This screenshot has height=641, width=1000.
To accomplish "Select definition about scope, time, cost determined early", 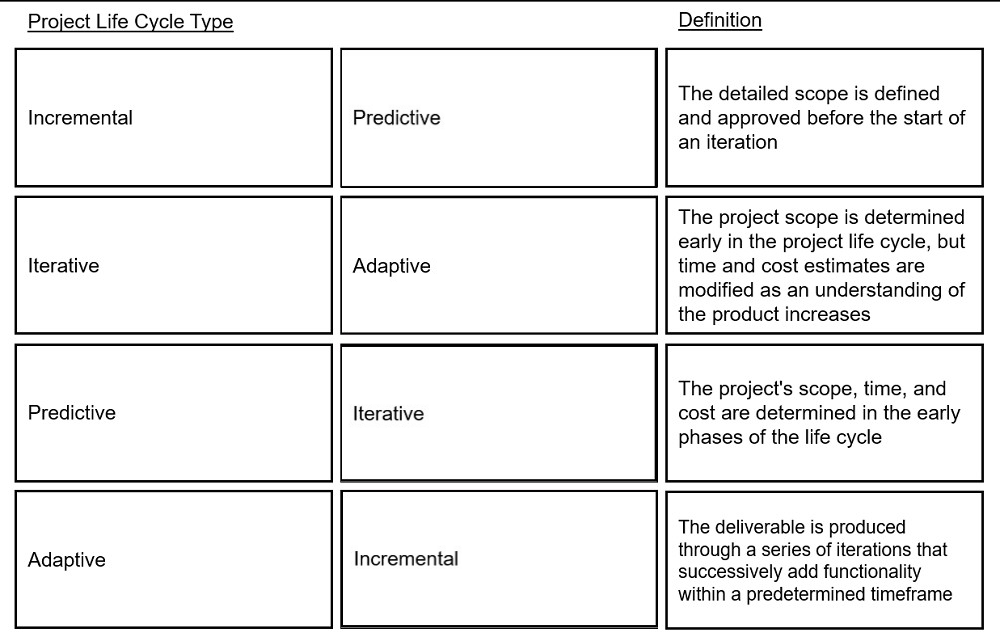I will coord(824,413).
